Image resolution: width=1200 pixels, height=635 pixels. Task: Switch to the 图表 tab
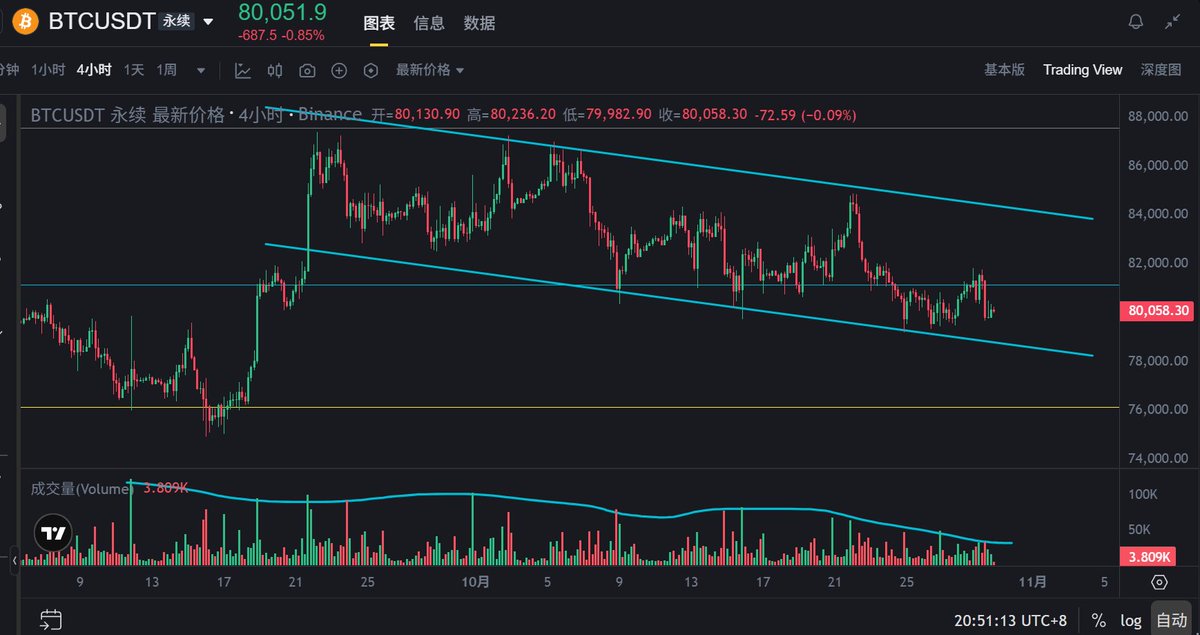click(x=379, y=23)
